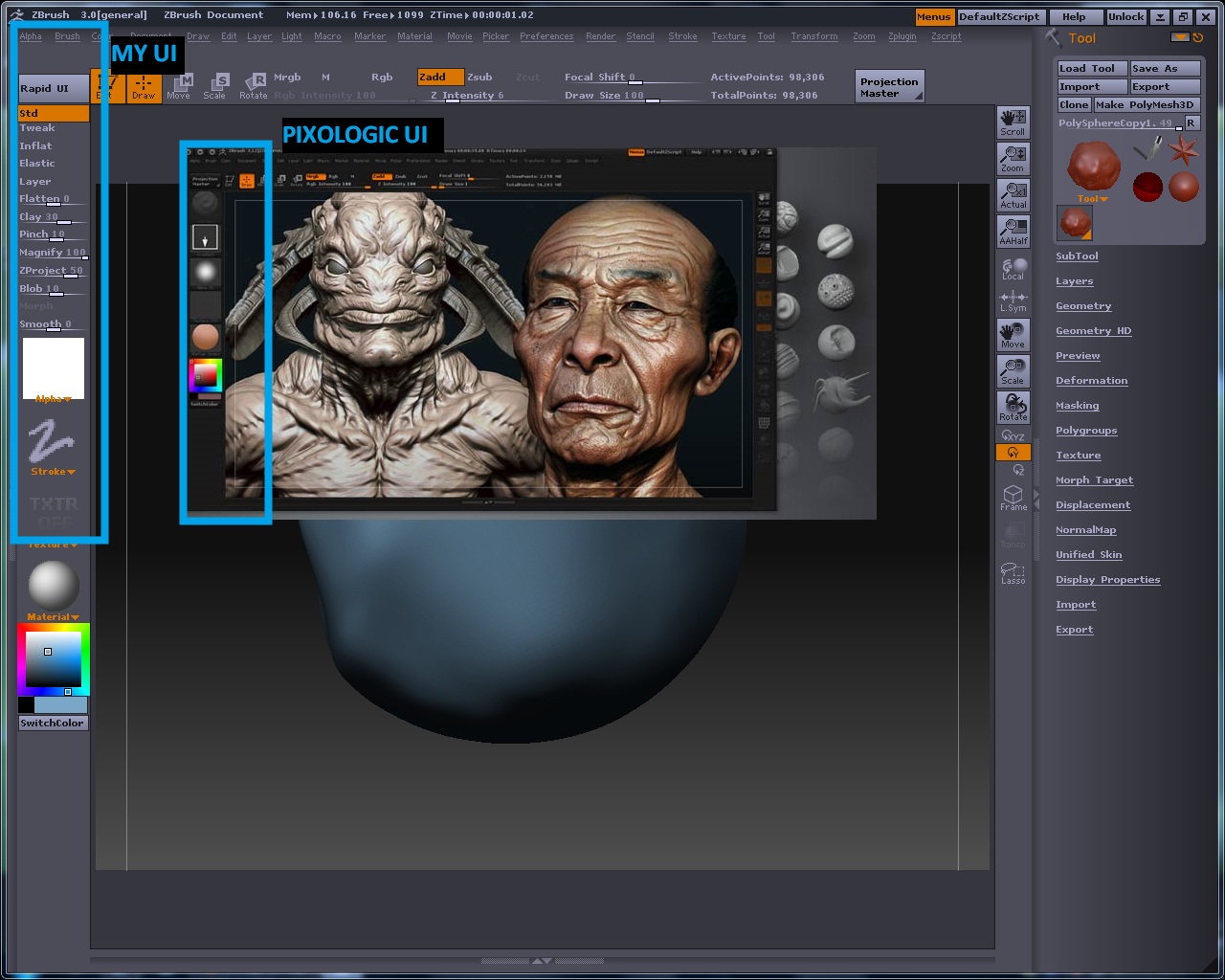This screenshot has height=980, width=1225.
Task: Open Projection Master
Action: pos(890,87)
